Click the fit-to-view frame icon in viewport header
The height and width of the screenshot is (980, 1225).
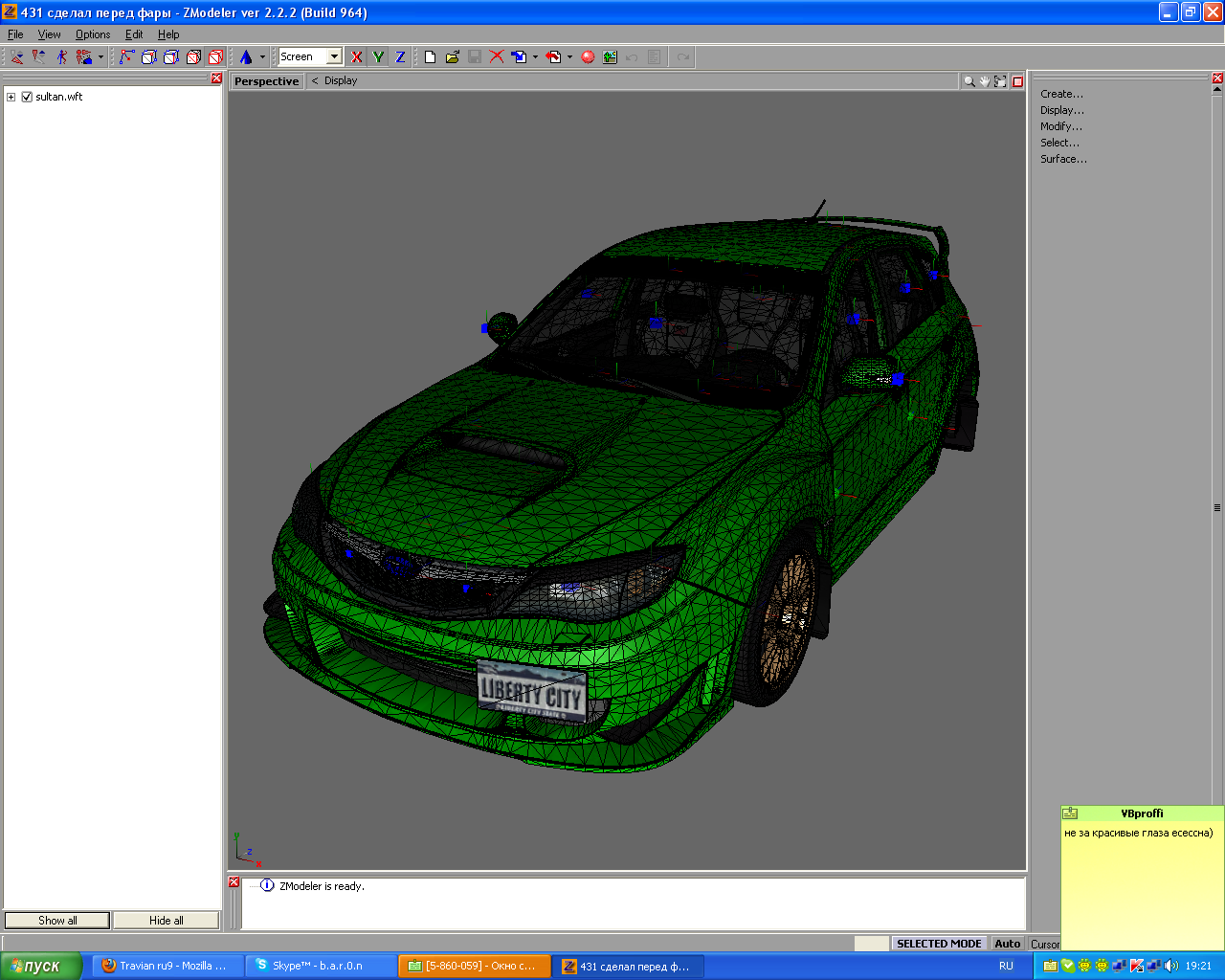[1000, 81]
